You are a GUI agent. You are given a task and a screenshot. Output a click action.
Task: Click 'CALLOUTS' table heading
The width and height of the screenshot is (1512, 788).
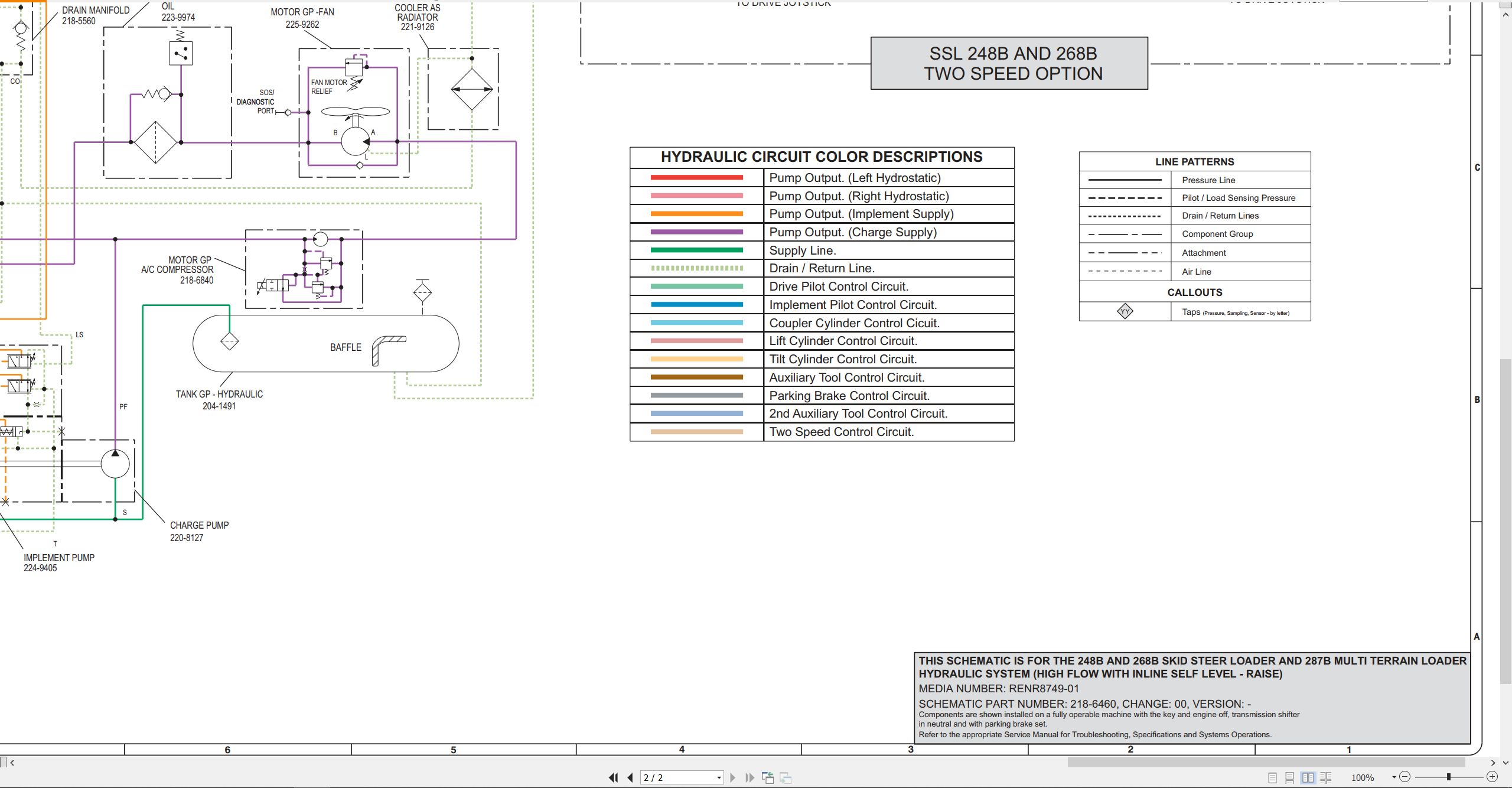[x=1195, y=292]
